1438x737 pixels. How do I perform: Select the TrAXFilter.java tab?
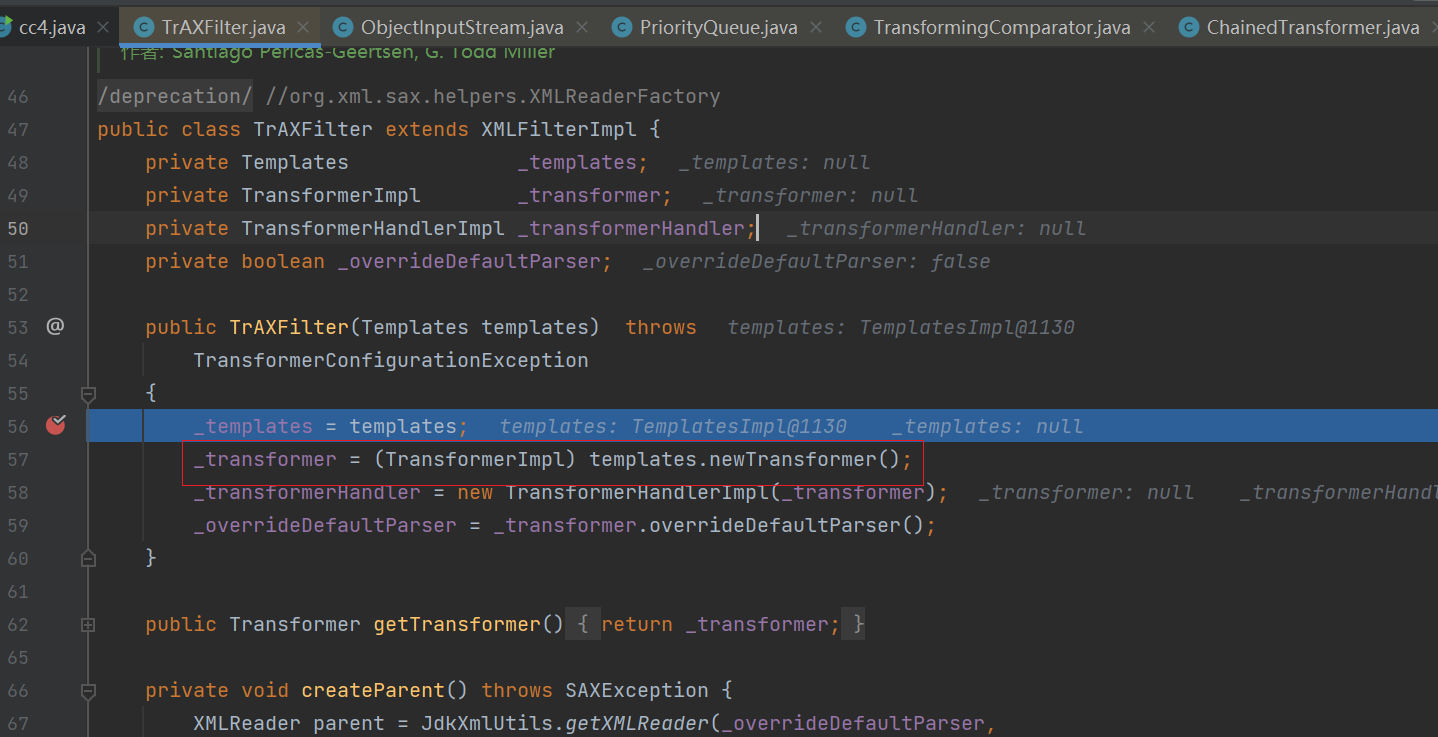(x=224, y=27)
